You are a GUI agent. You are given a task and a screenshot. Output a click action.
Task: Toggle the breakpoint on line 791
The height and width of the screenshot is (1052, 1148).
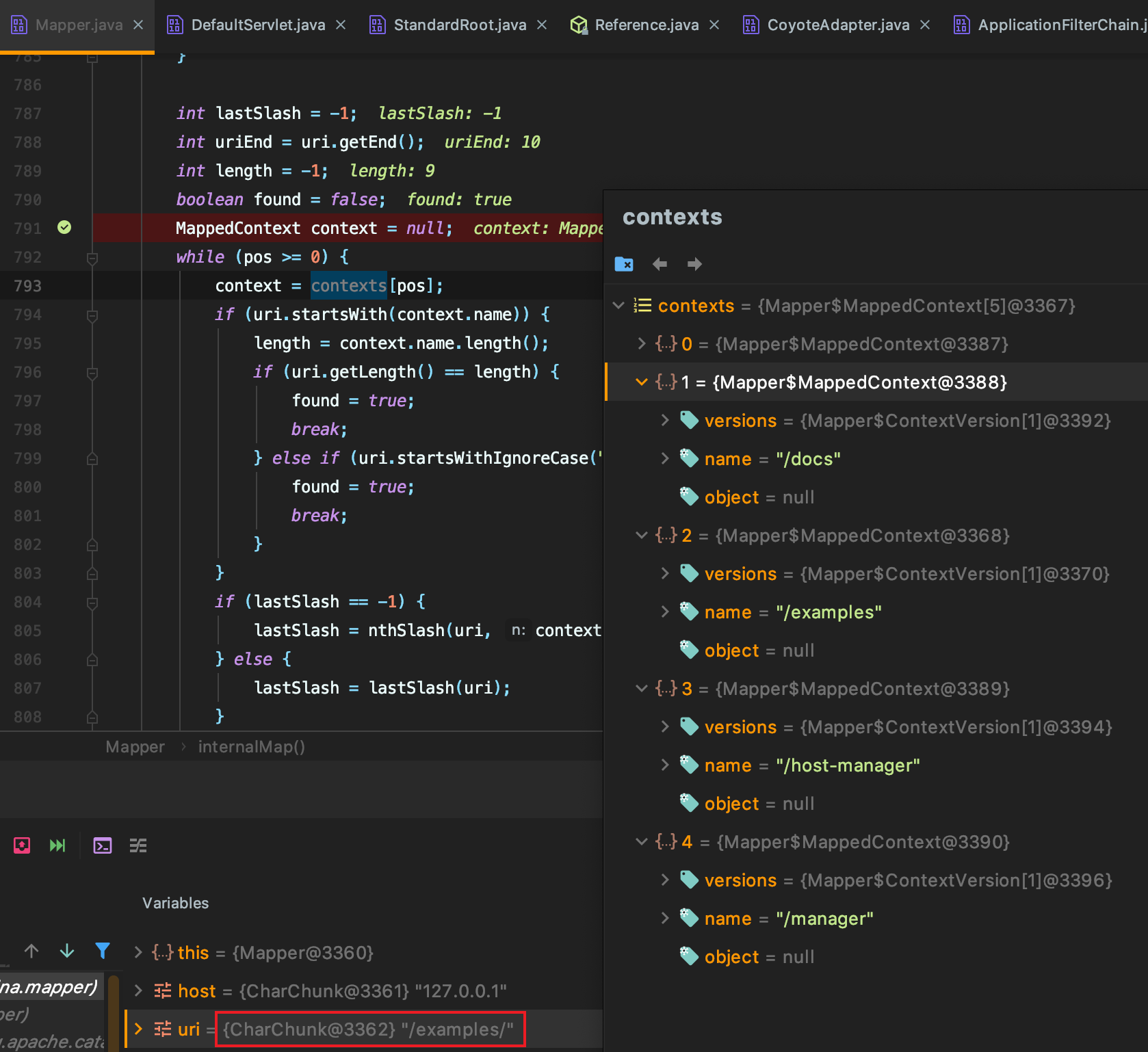[64, 228]
